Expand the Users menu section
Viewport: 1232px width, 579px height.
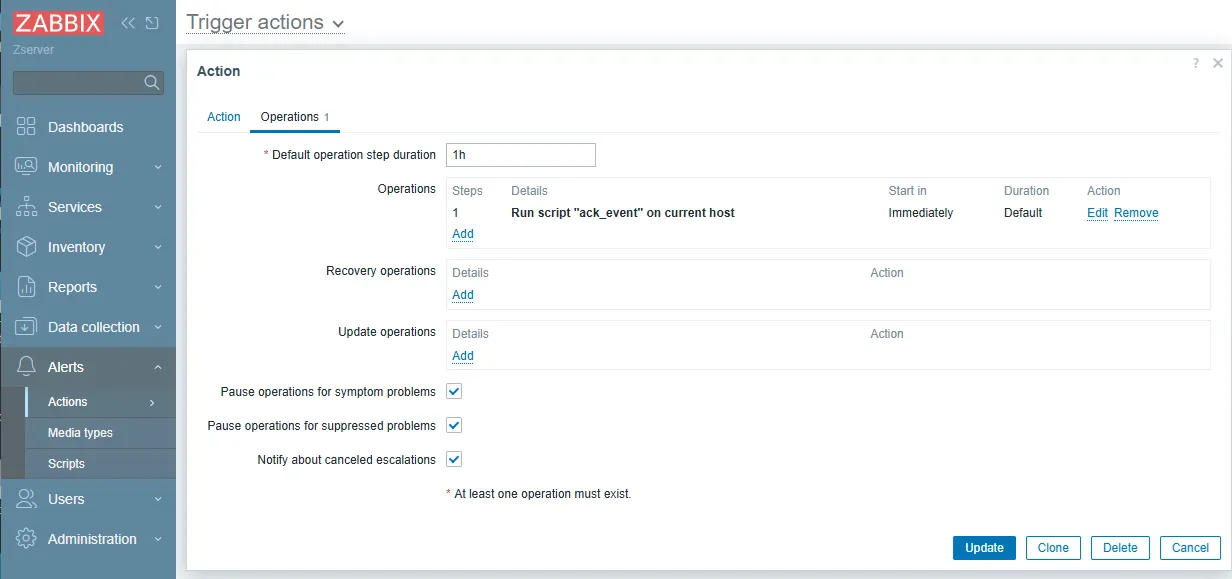[87, 499]
